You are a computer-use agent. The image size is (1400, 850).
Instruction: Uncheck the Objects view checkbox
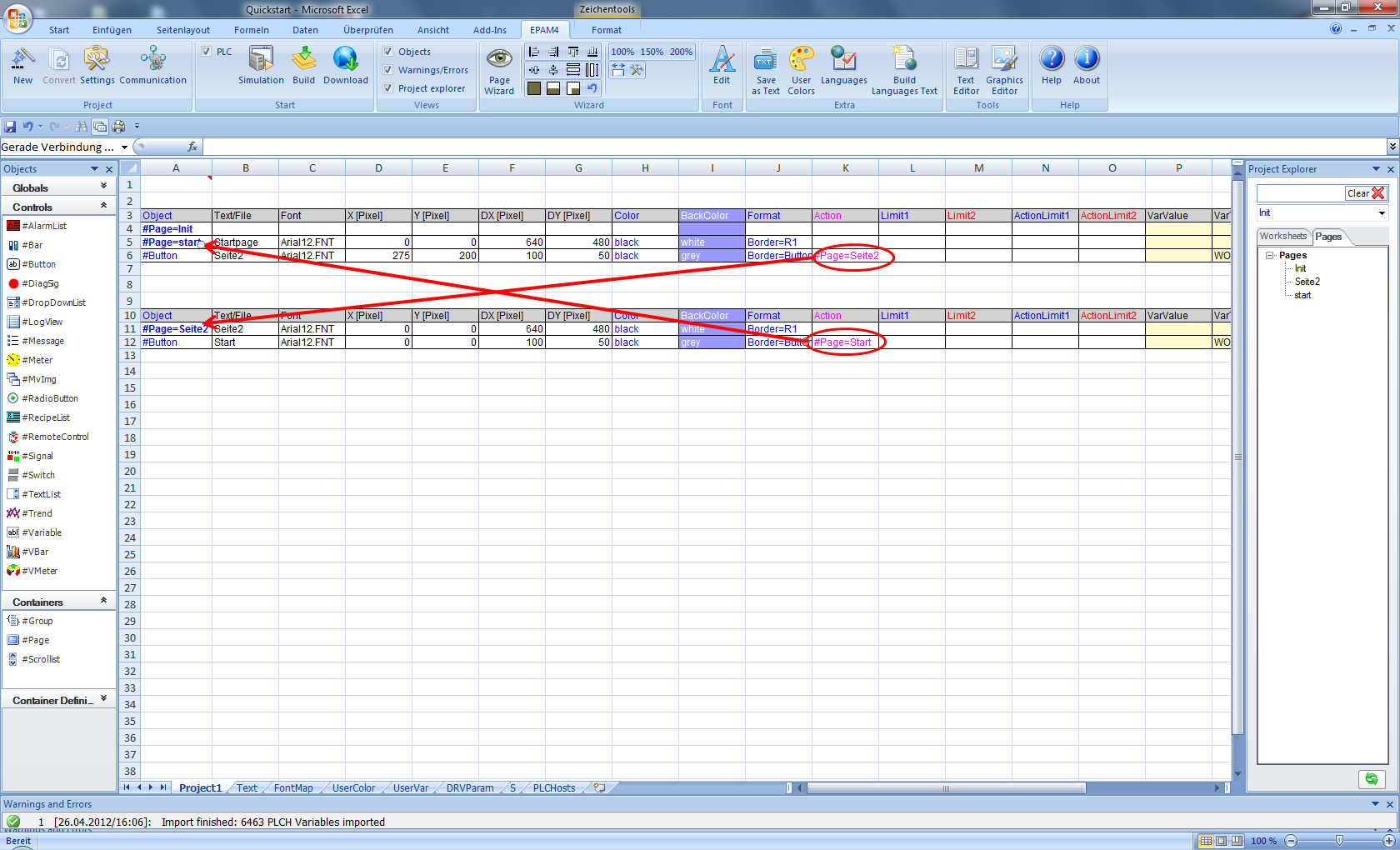pyautogui.click(x=387, y=52)
